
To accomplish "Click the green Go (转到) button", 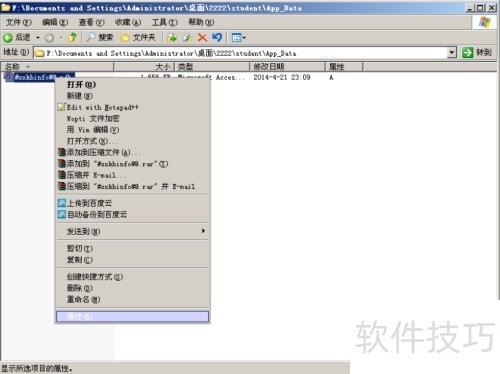I will click(x=477, y=52).
